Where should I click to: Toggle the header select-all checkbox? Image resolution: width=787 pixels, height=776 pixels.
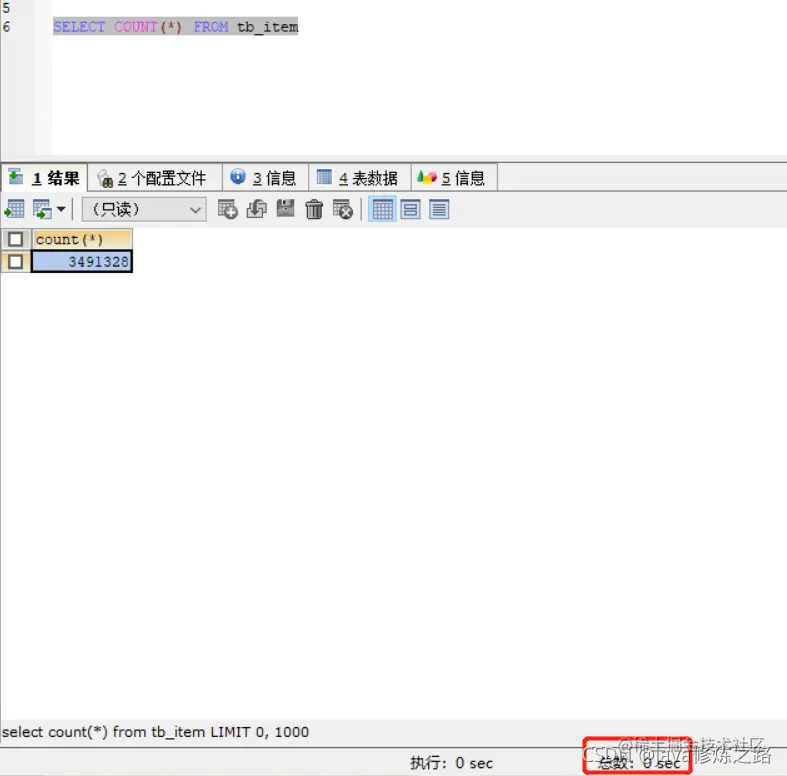16,239
